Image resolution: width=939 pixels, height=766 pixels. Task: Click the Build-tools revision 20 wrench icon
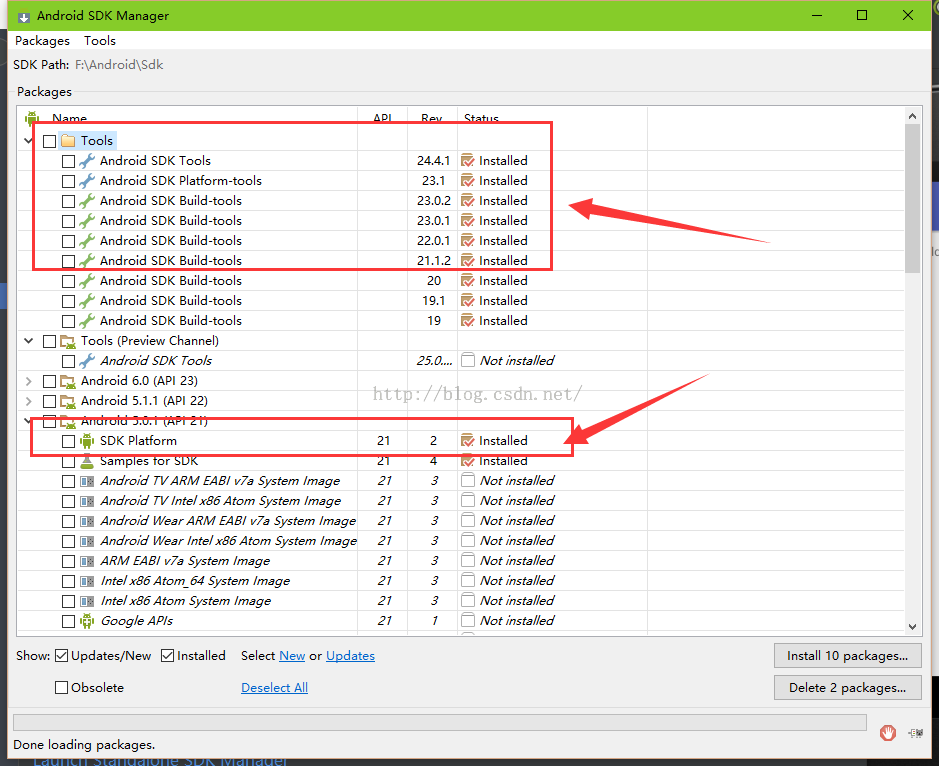(87, 281)
